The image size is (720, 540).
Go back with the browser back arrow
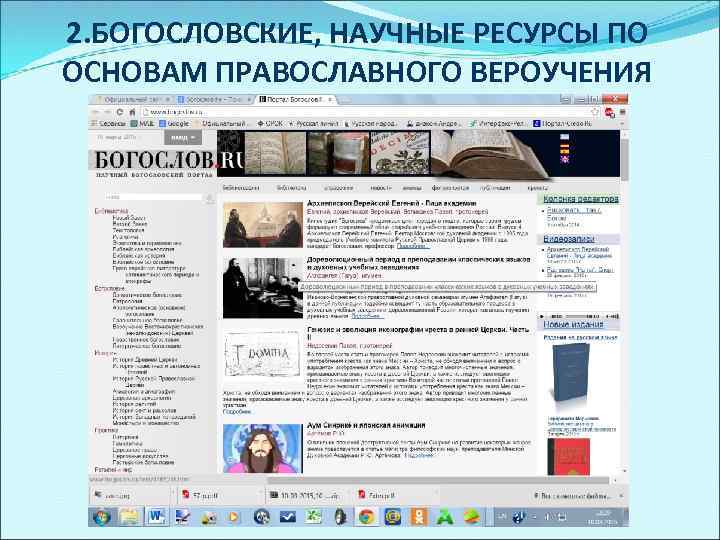point(95,112)
